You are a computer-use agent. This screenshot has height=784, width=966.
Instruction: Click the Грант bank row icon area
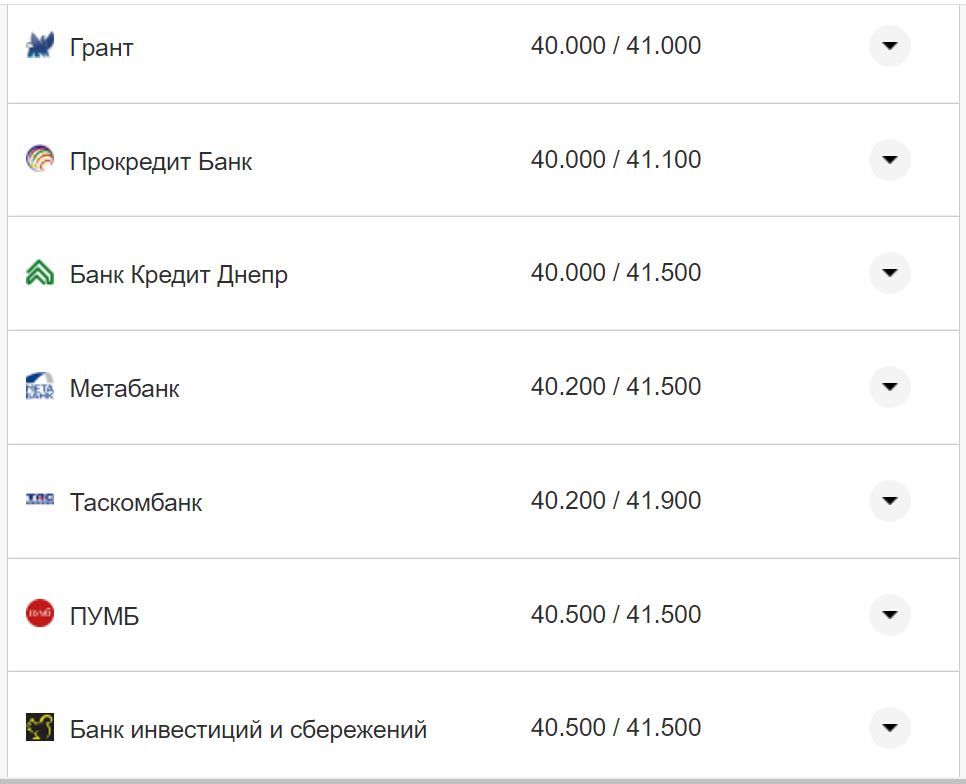pyautogui.click(x=38, y=46)
